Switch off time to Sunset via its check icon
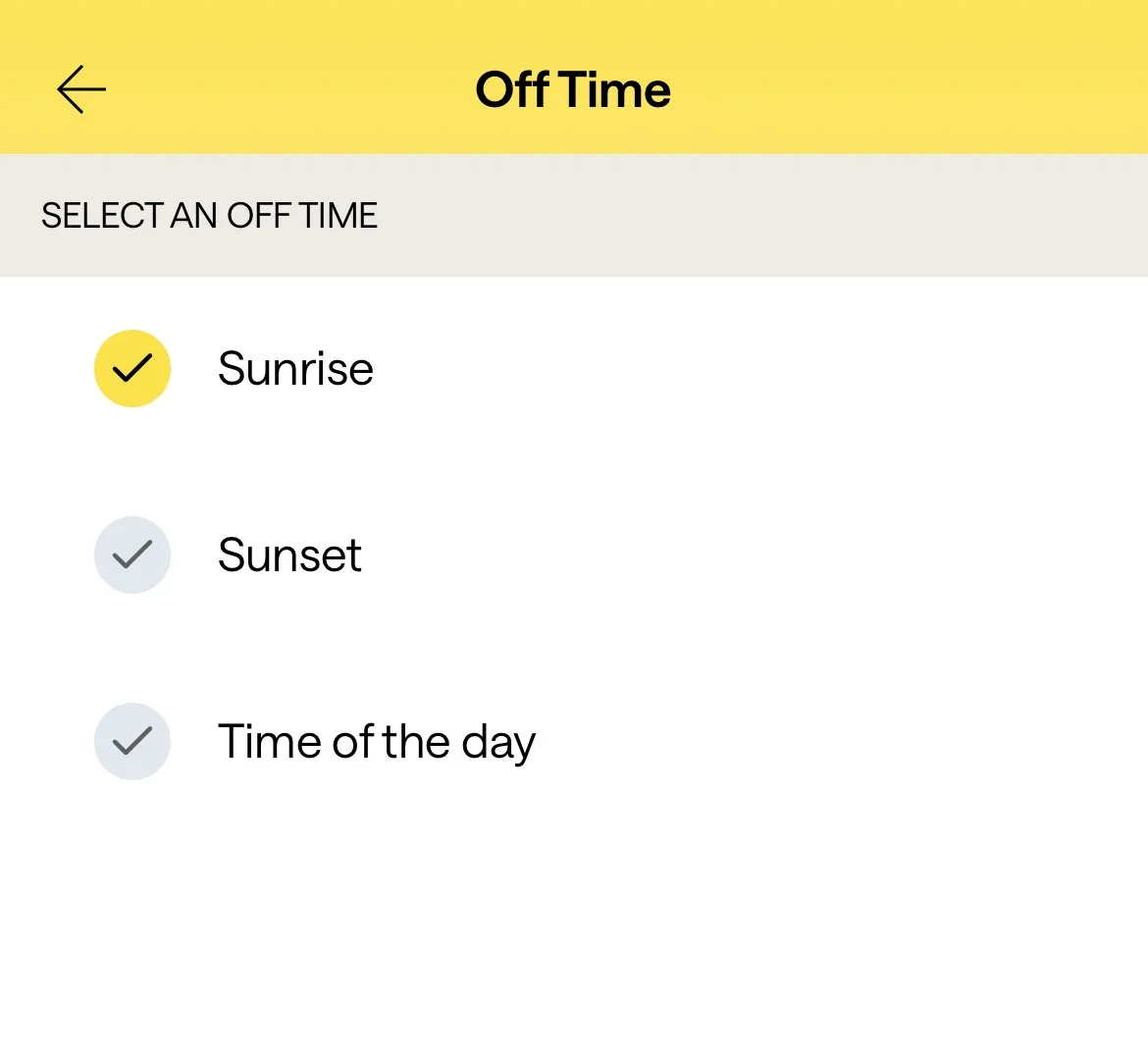The image size is (1148, 1057). (132, 555)
